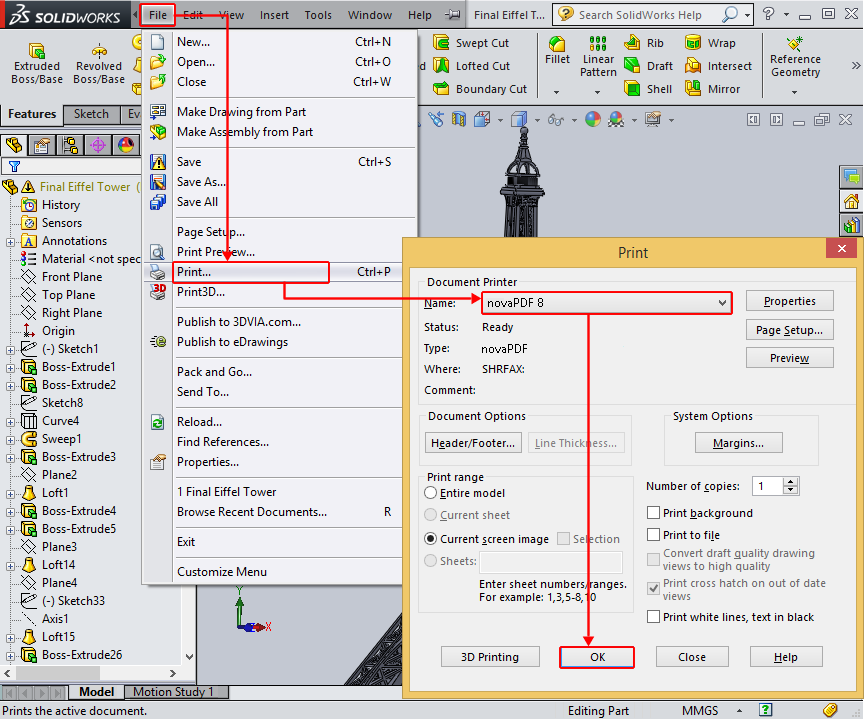
Task: Open the DimXpertManager tab icon
Action: (x=98, y=145)
